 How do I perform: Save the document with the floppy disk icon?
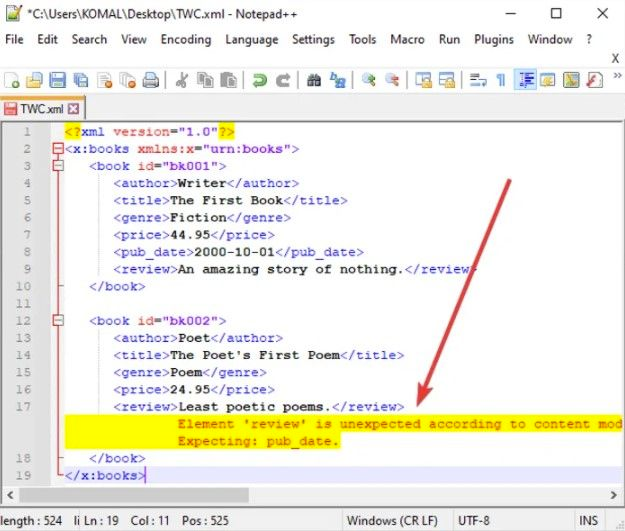tap(58, 80)
